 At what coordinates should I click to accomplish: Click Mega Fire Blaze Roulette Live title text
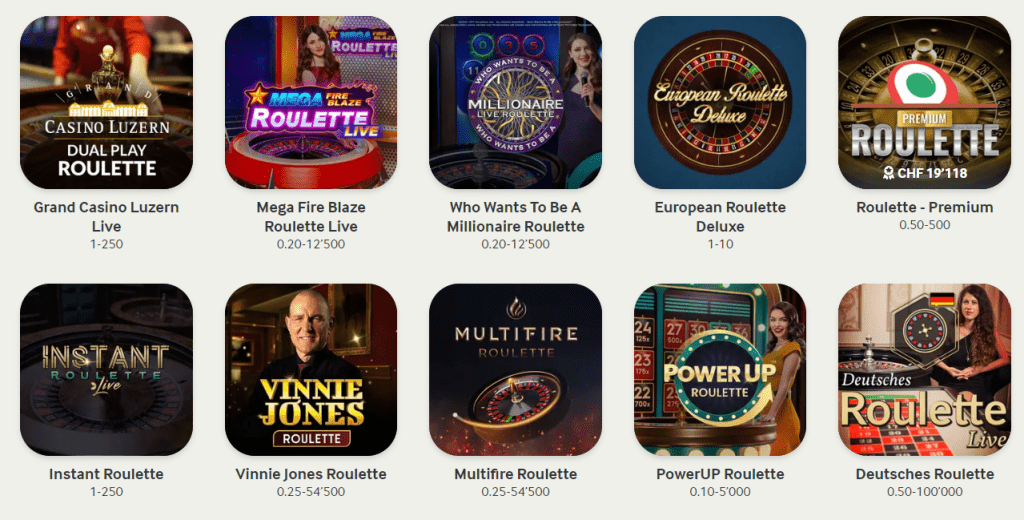point(311,217)
